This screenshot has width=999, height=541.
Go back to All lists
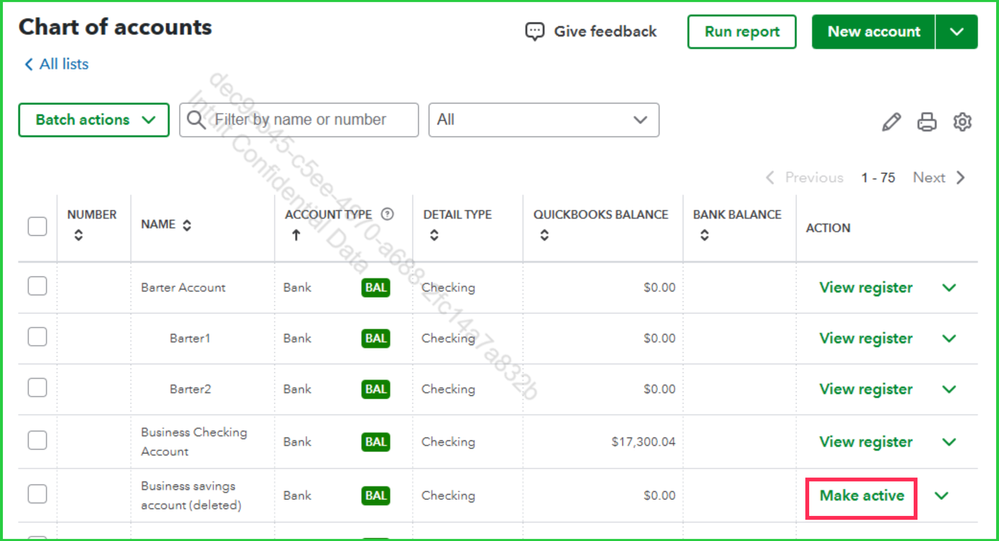(x=56, y=64)
